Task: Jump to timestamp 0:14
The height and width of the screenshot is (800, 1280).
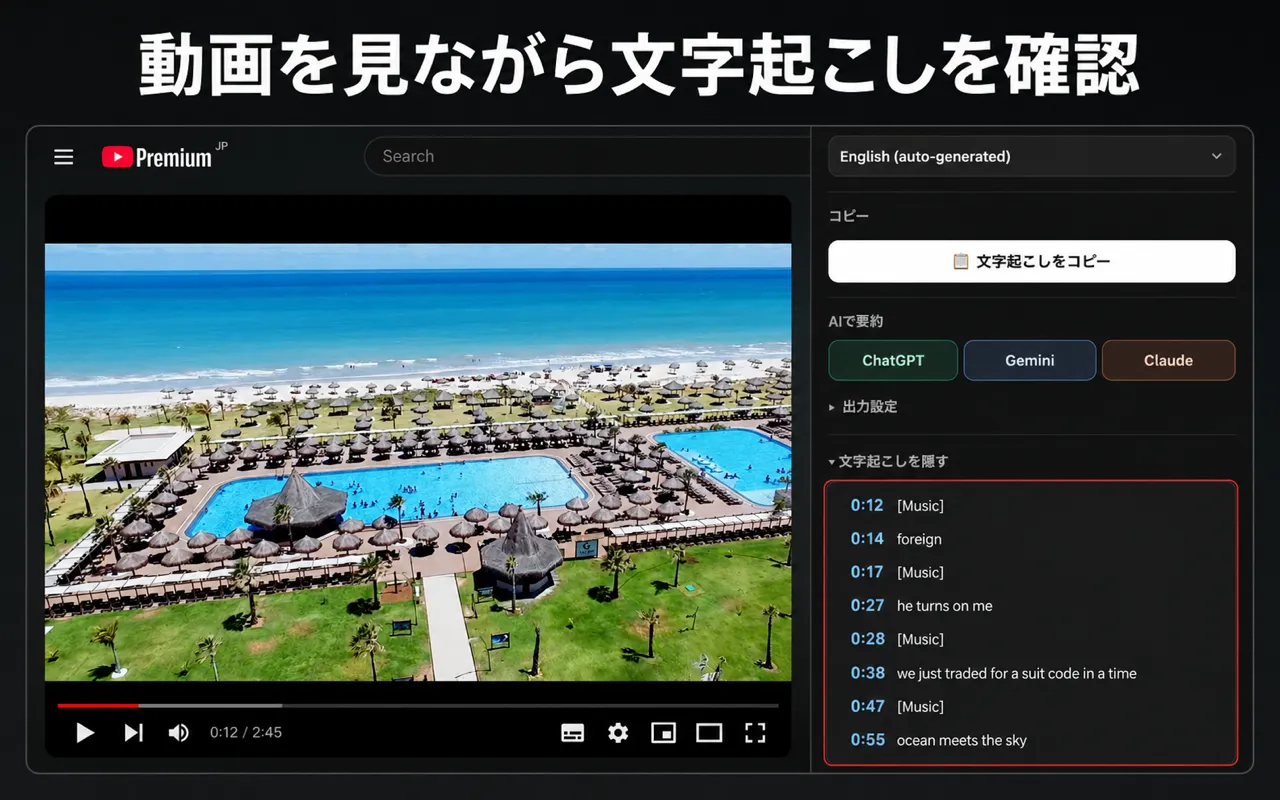Action: (x=867, y=539)
